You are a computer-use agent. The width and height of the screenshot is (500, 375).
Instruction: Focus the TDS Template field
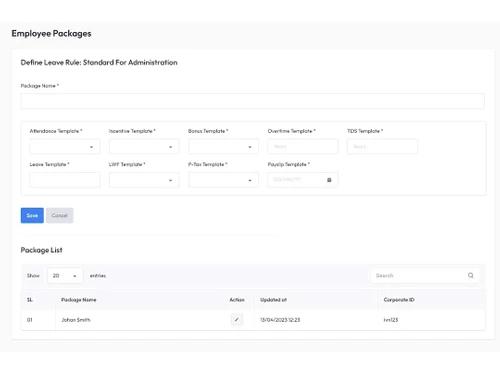(x=382, y=147)
